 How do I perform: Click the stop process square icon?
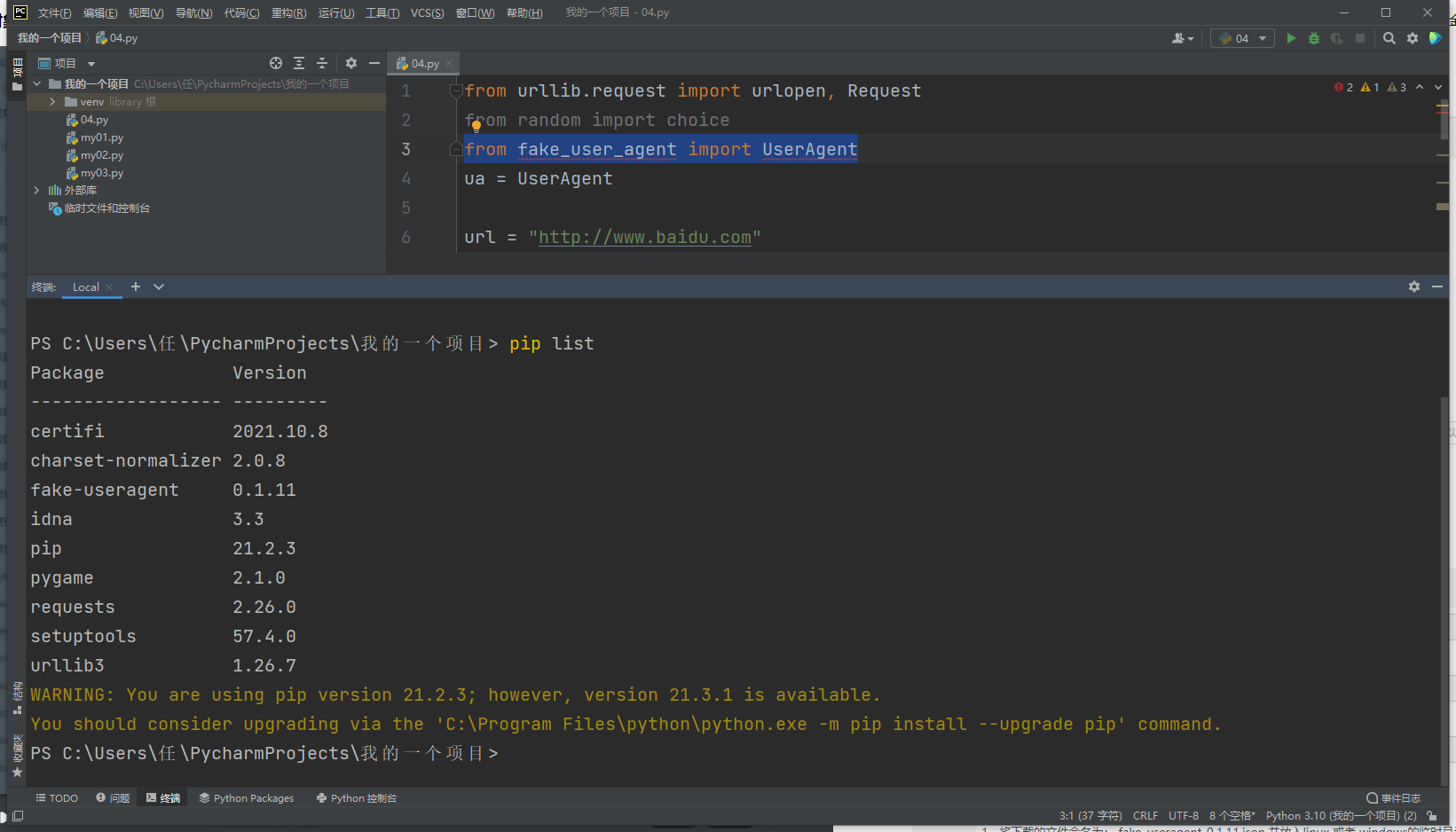click(x=1360, y=38)
